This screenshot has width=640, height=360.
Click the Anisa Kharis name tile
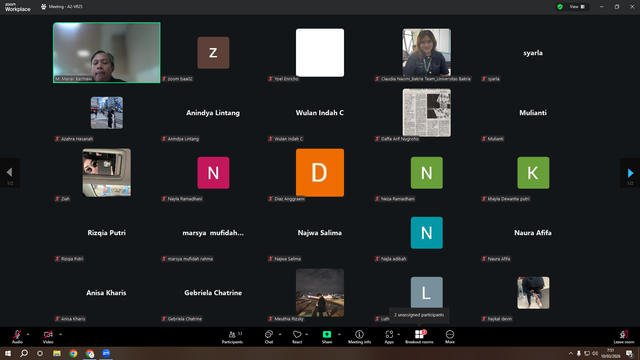[x=106, y=293]
